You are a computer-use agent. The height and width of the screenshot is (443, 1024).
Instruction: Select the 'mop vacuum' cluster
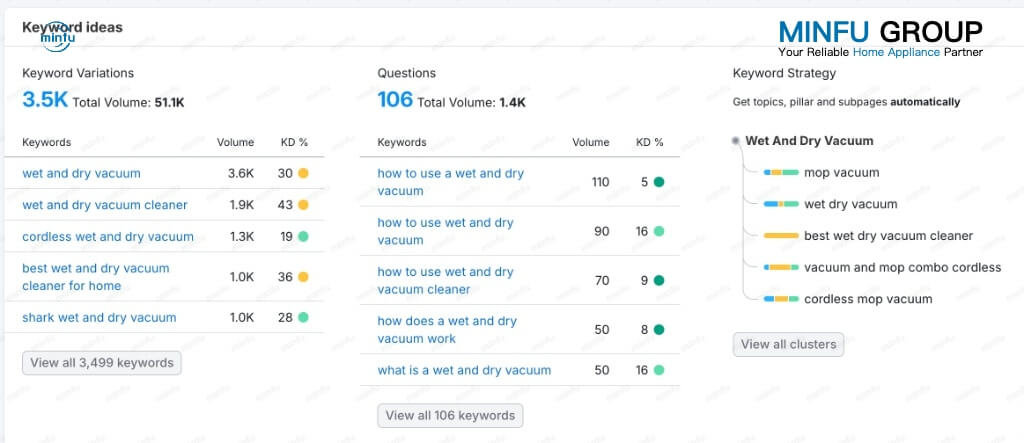click(x=841, y=172)
